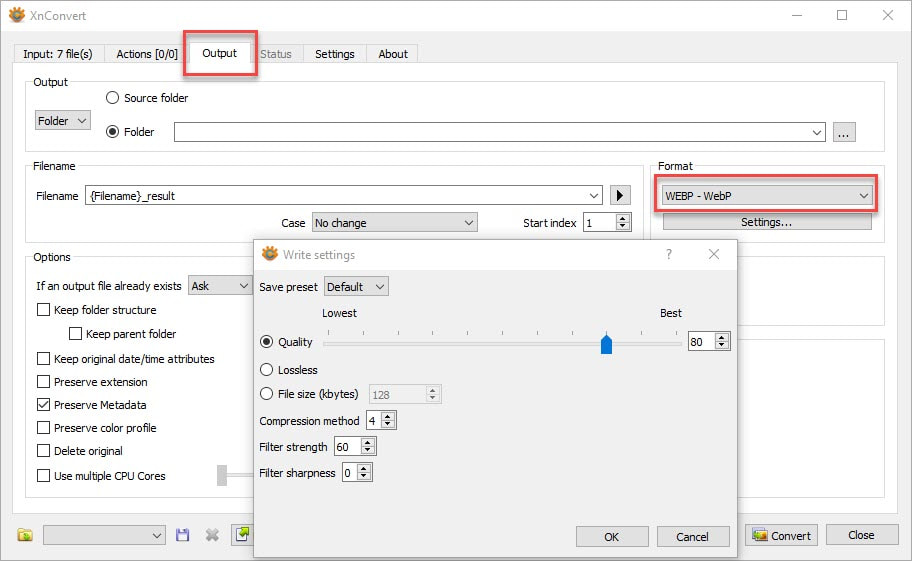This screenshot has width=912, height=561.
Task: Click the Convert button
Action: click(x=781, y=535)
